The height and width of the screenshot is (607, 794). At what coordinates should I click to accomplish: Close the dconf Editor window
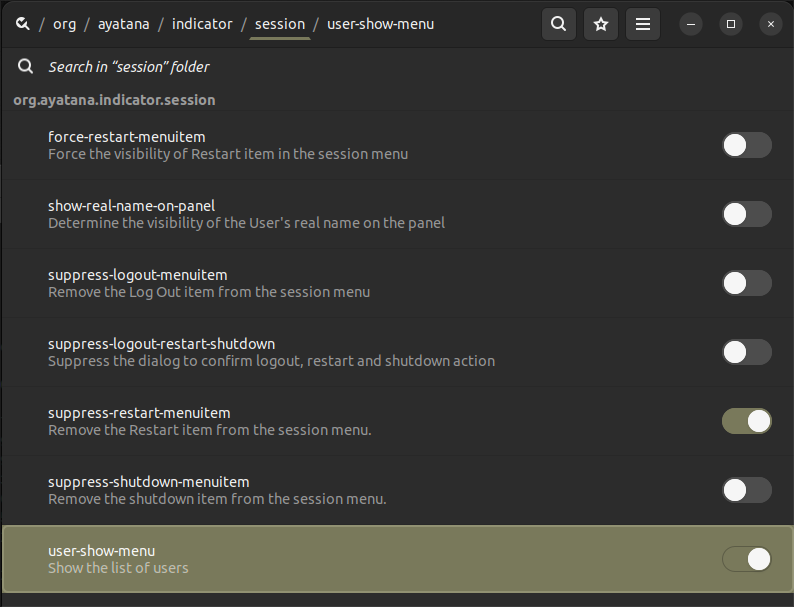769,24
